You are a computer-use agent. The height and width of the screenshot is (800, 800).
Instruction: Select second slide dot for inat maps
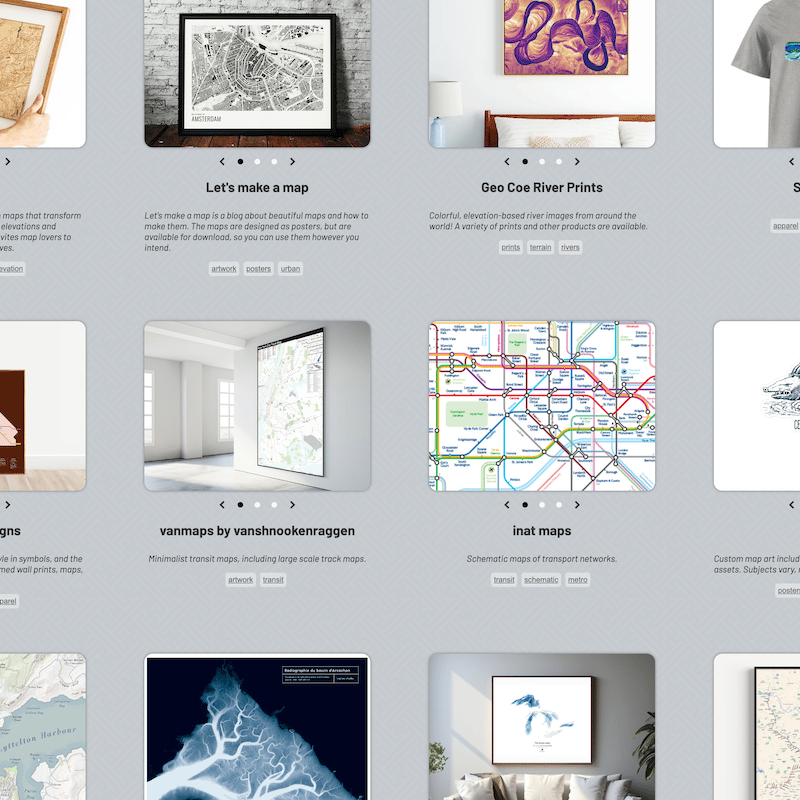542,505
